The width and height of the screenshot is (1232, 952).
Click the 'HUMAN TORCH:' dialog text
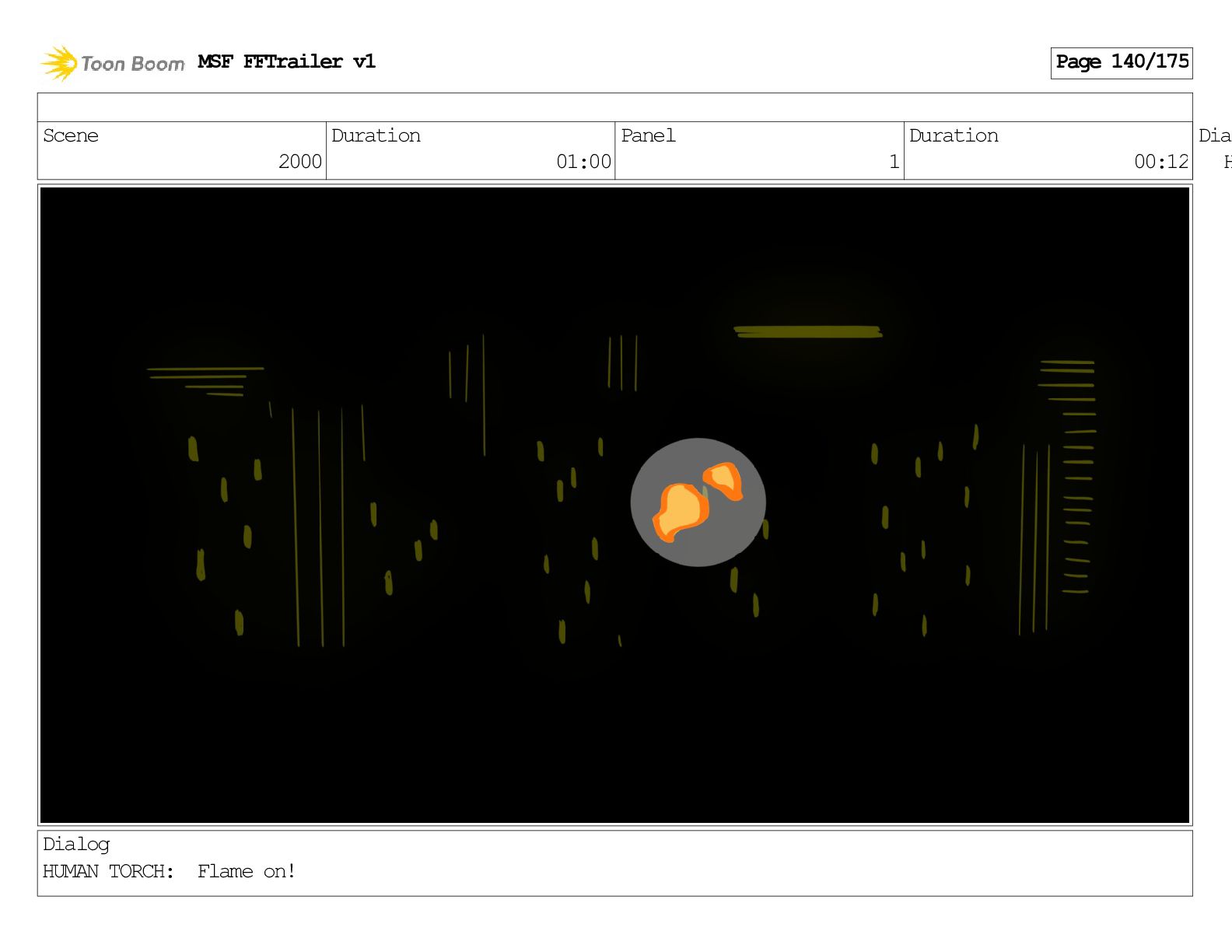109,871
